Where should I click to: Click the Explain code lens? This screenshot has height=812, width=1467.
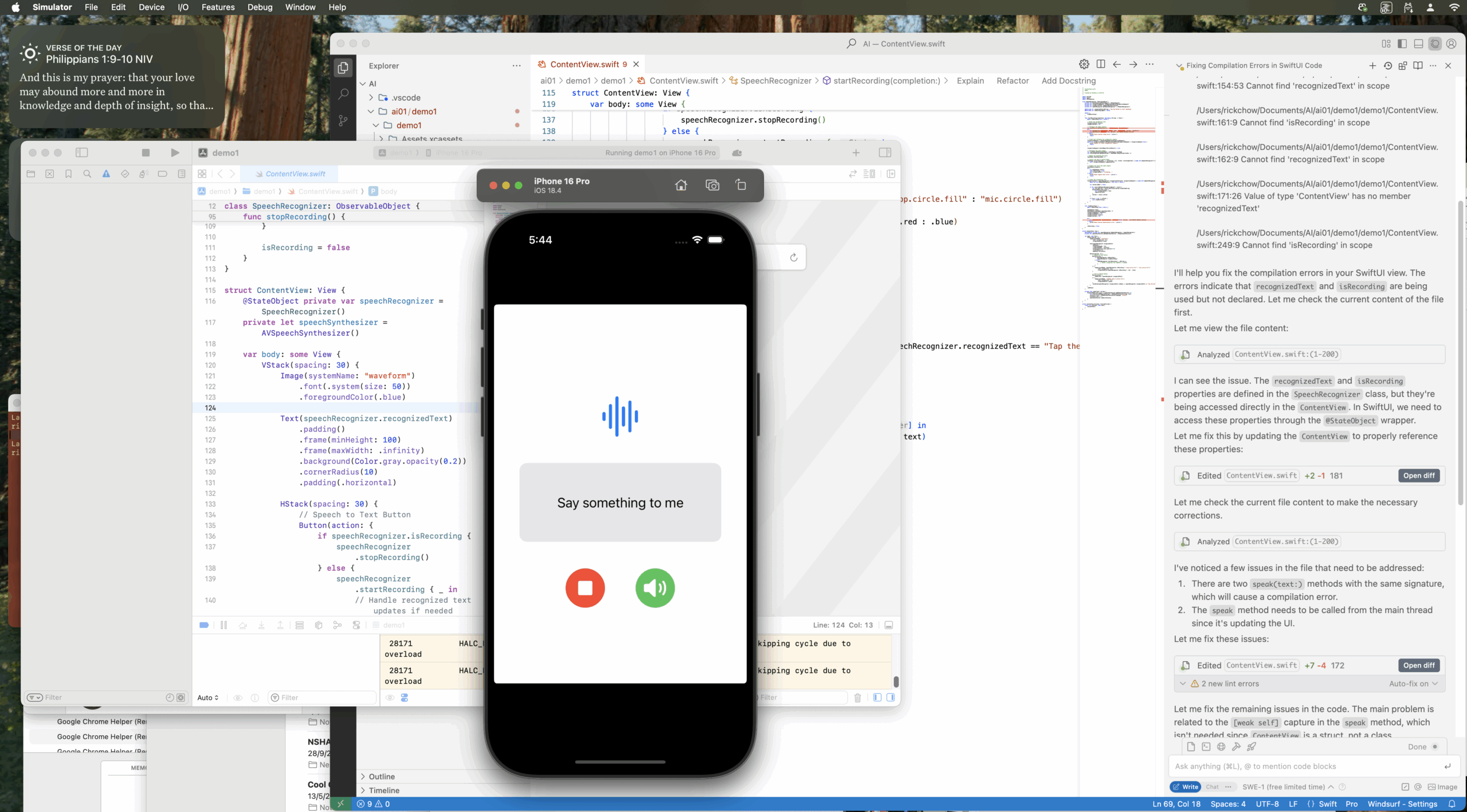(x=970, y=81)
